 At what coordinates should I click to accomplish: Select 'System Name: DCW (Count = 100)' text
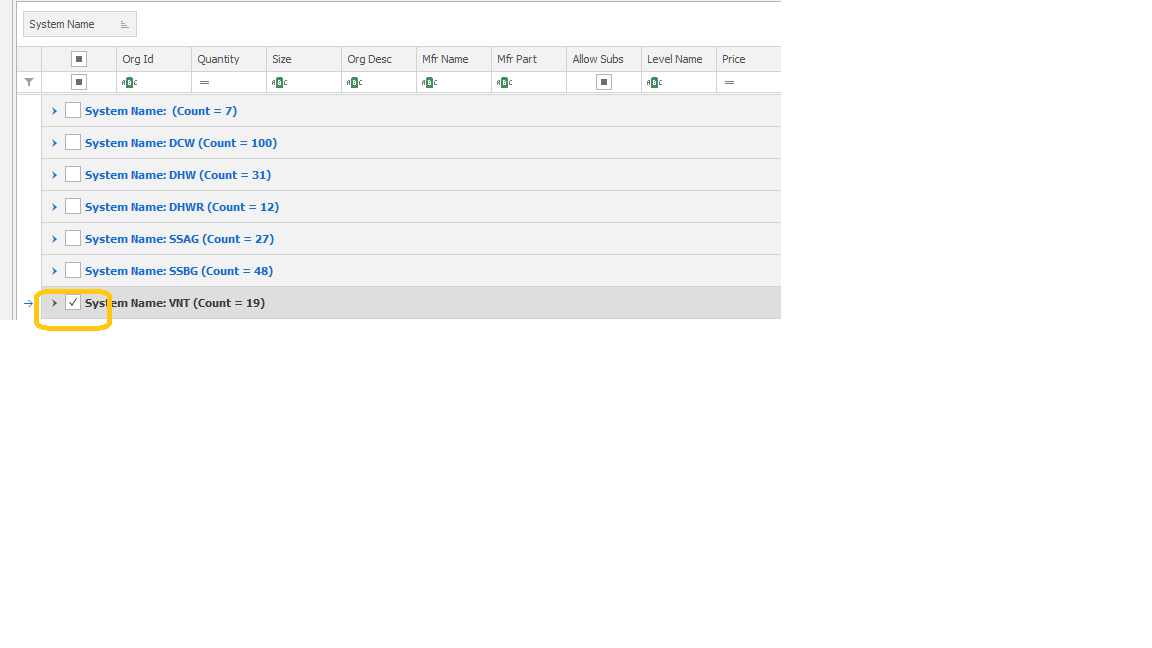pos(181,143)
